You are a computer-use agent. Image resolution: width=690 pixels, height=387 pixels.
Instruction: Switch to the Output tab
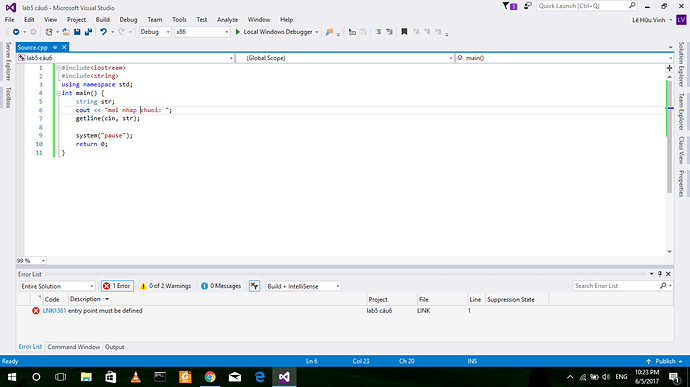pyautogui.click(x=114, y=347)
